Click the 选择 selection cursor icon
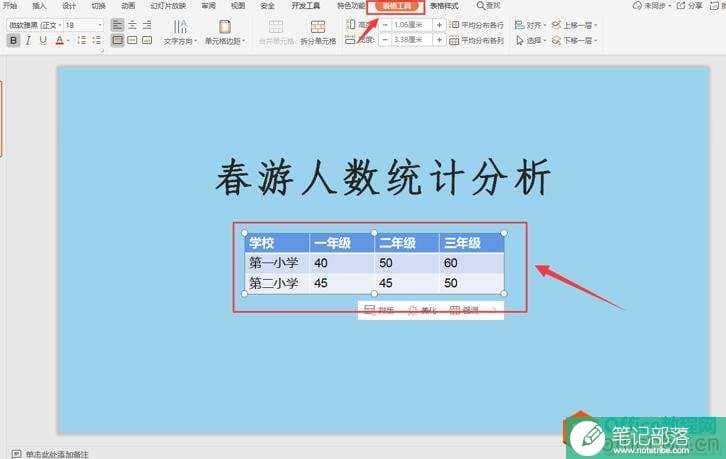The image size is (726, 459). (519, 41)
